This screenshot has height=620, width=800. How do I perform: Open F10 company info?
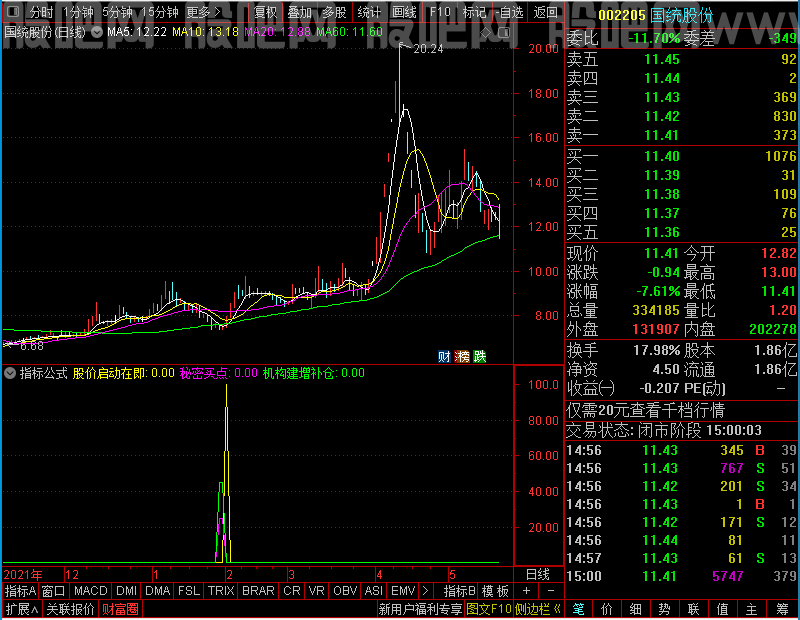[x=440, y=12]
